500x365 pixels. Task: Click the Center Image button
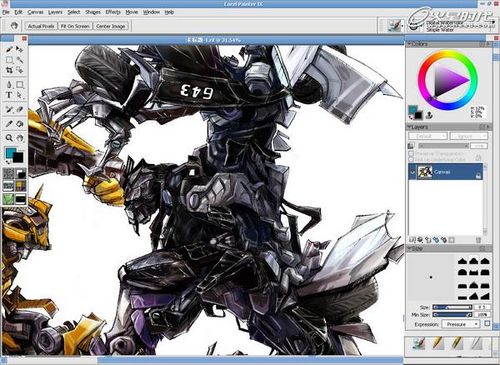111,26
